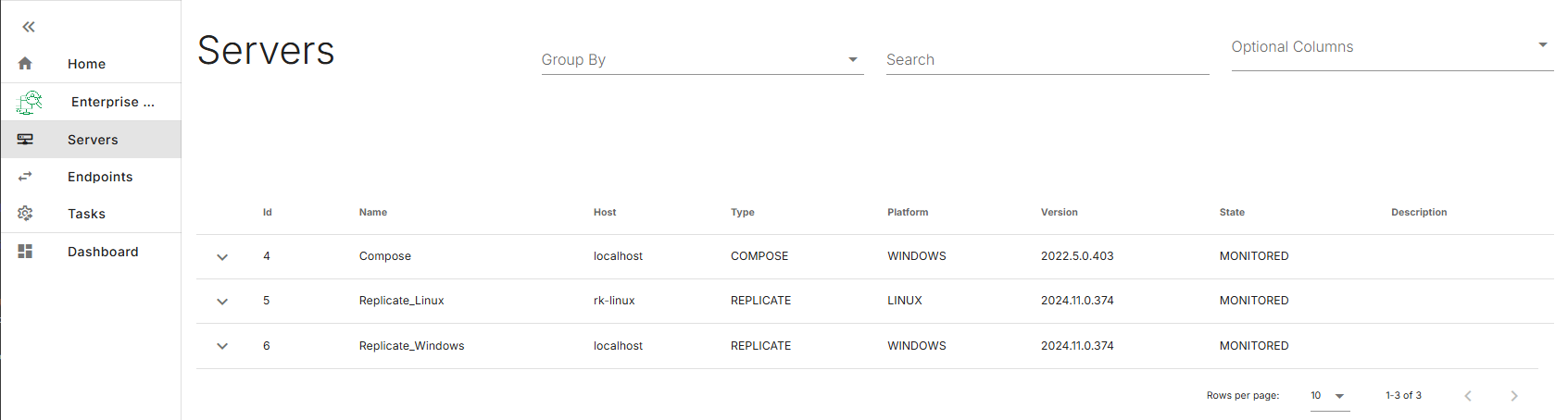The width and height of the screenshot is (1568, 420).
Task: Sort by the Name column header
Action: point(373,213)
